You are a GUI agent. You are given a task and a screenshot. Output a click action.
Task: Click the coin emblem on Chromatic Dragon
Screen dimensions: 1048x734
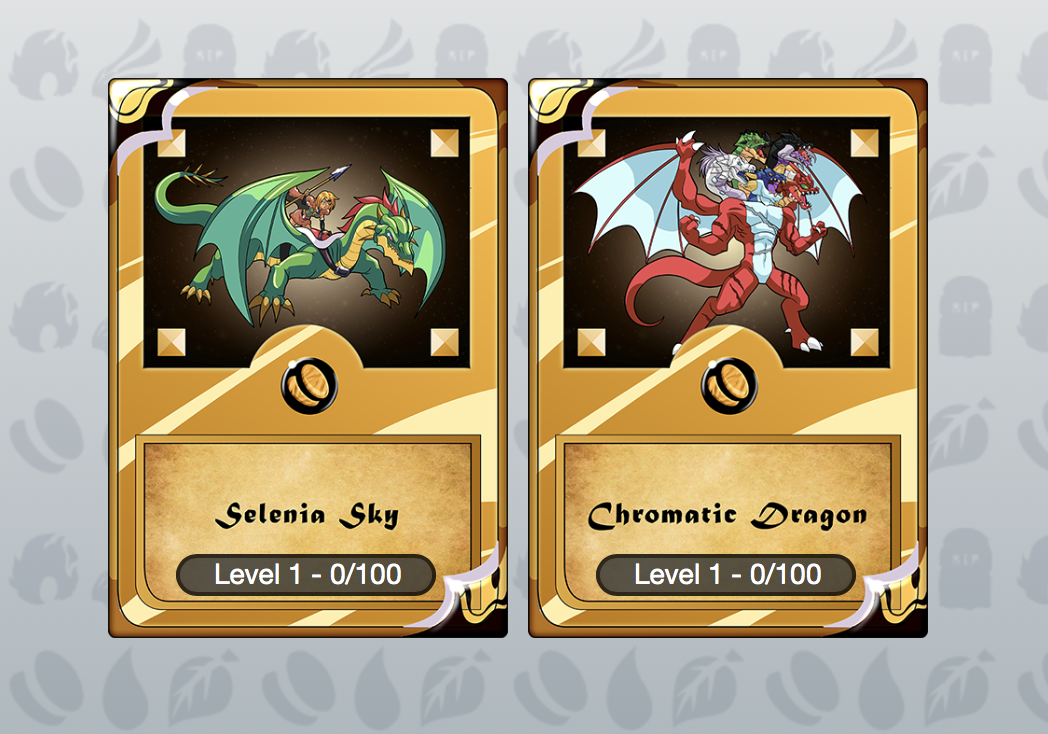[729, 386]
